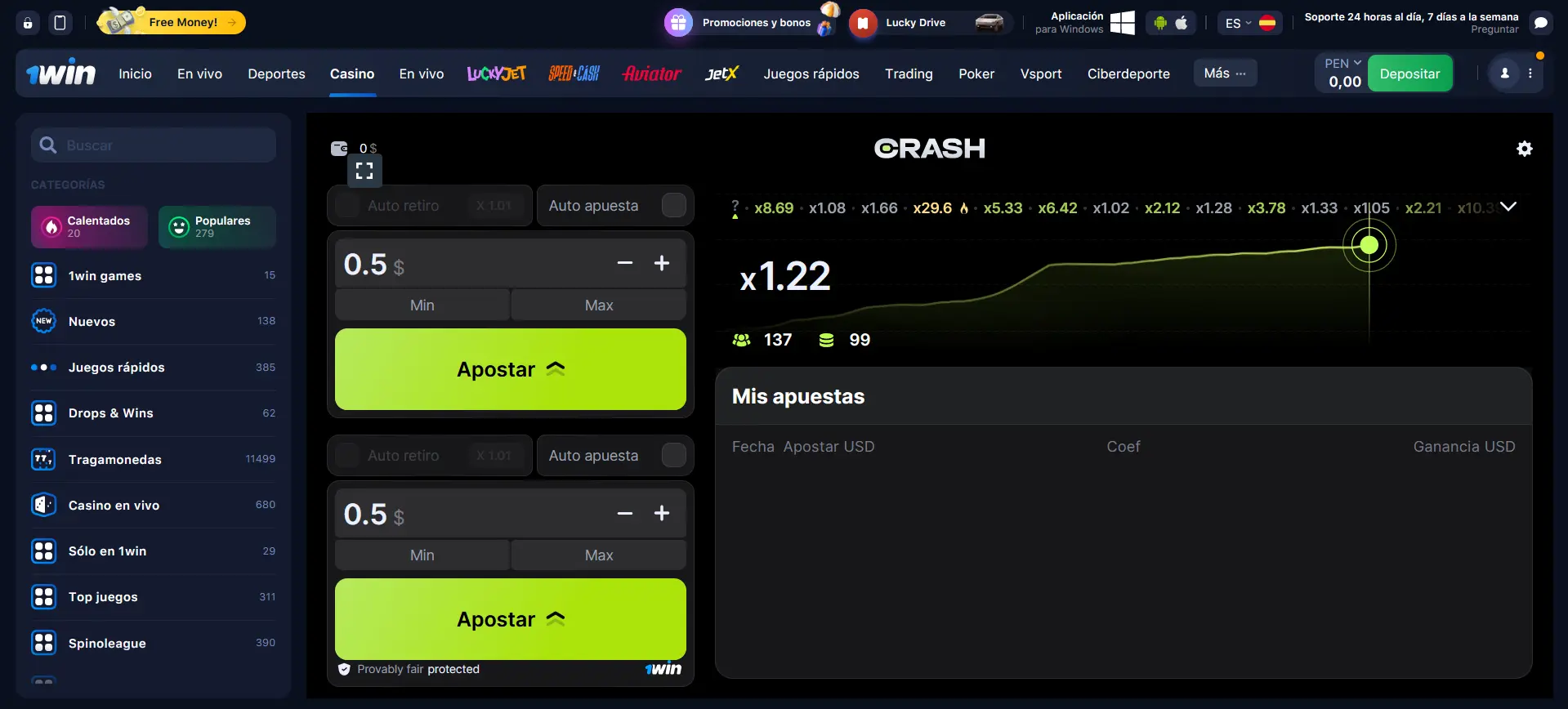This screenshot has height=709, width=1568.
Task: Click the second Apostar button
Action: pyautogui.click(x=511, y=619)
